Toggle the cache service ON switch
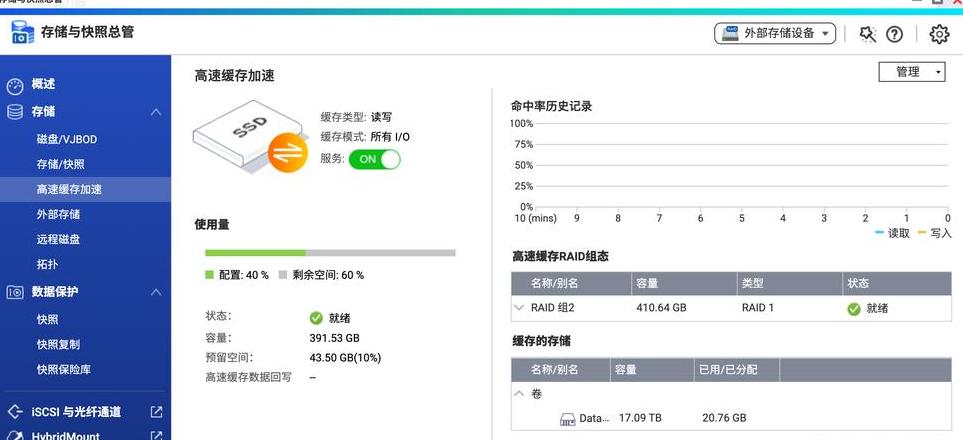 point(374,159)
